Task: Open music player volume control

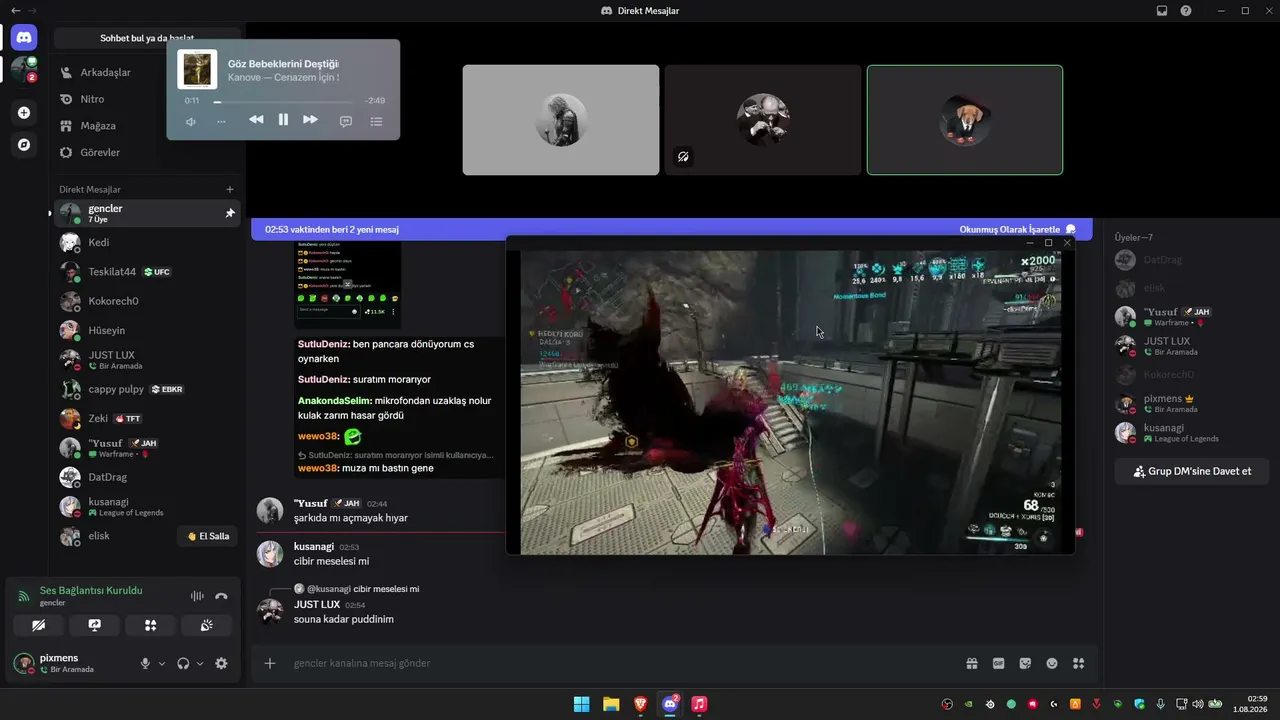Action: pyautogui.click(x=191, y=121)
